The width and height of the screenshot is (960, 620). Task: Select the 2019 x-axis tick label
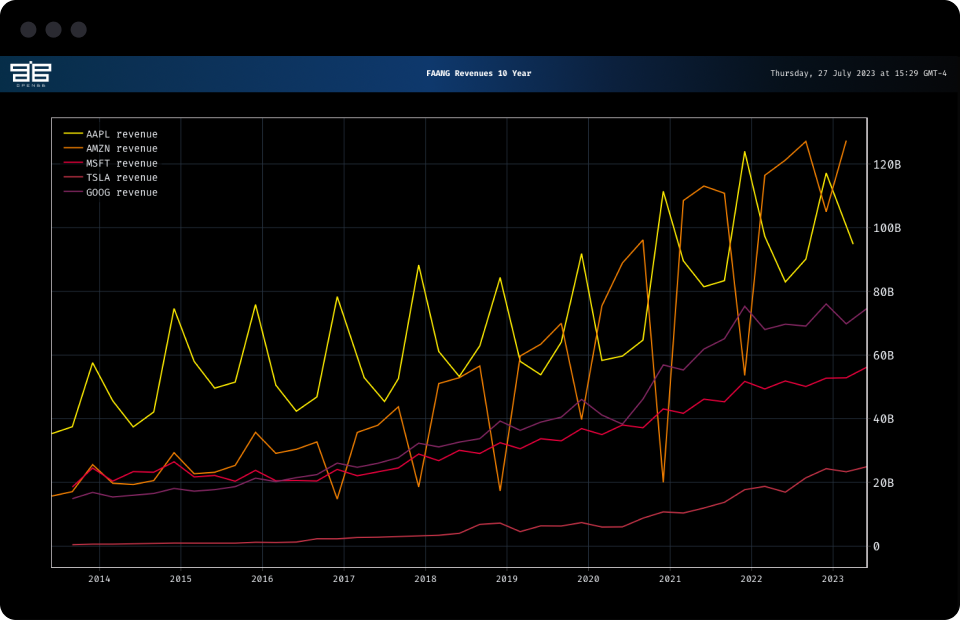click(507, 579)
